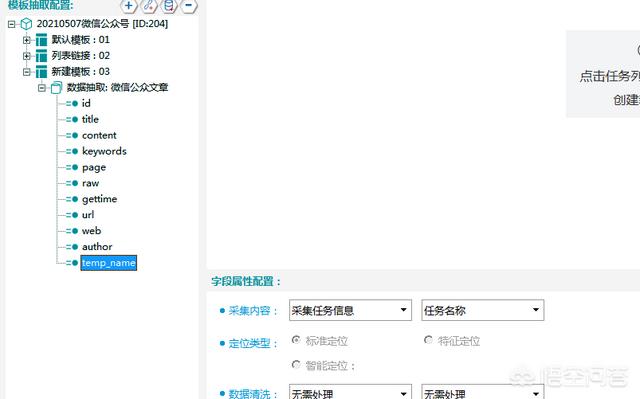Select the web field in tree

point(91,231)
